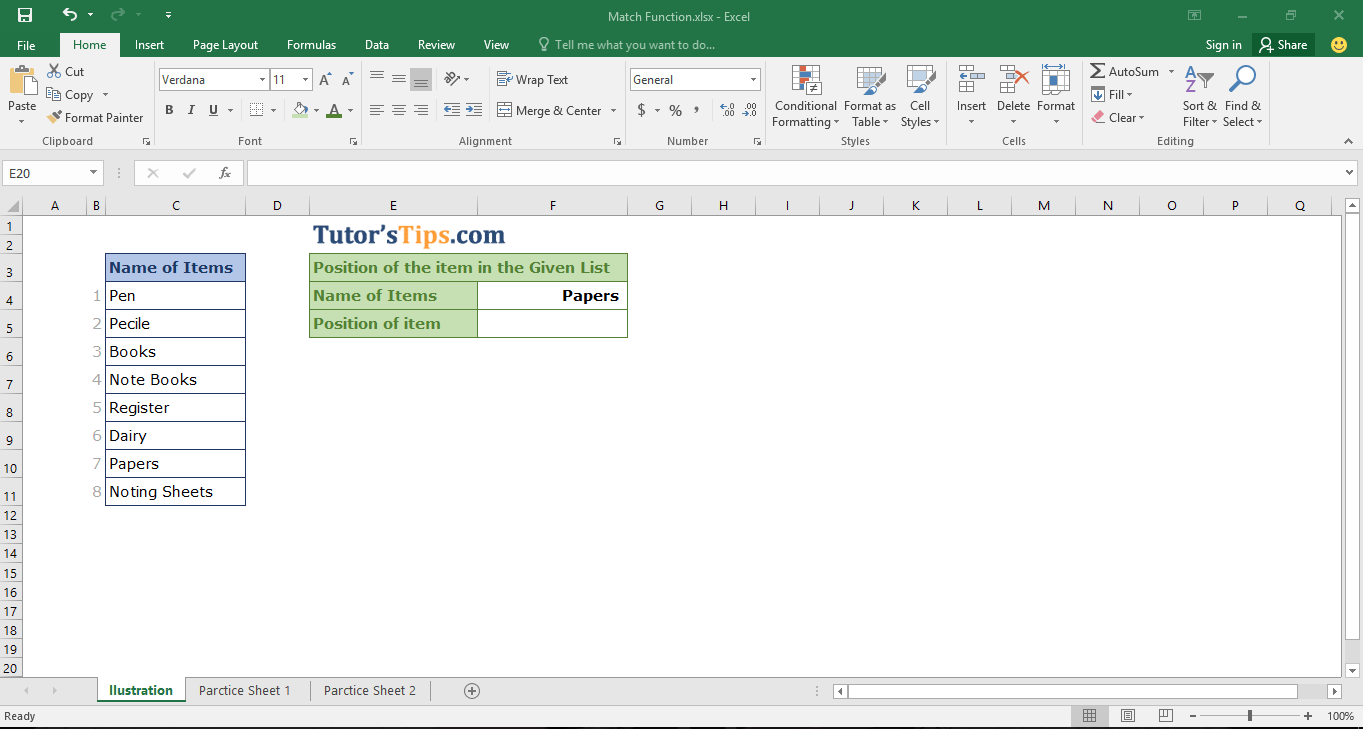Image resolution: width=1363 pixels, height=729 pixels.
Task: Toggle Align Left
Action: (x=377, y=110)
